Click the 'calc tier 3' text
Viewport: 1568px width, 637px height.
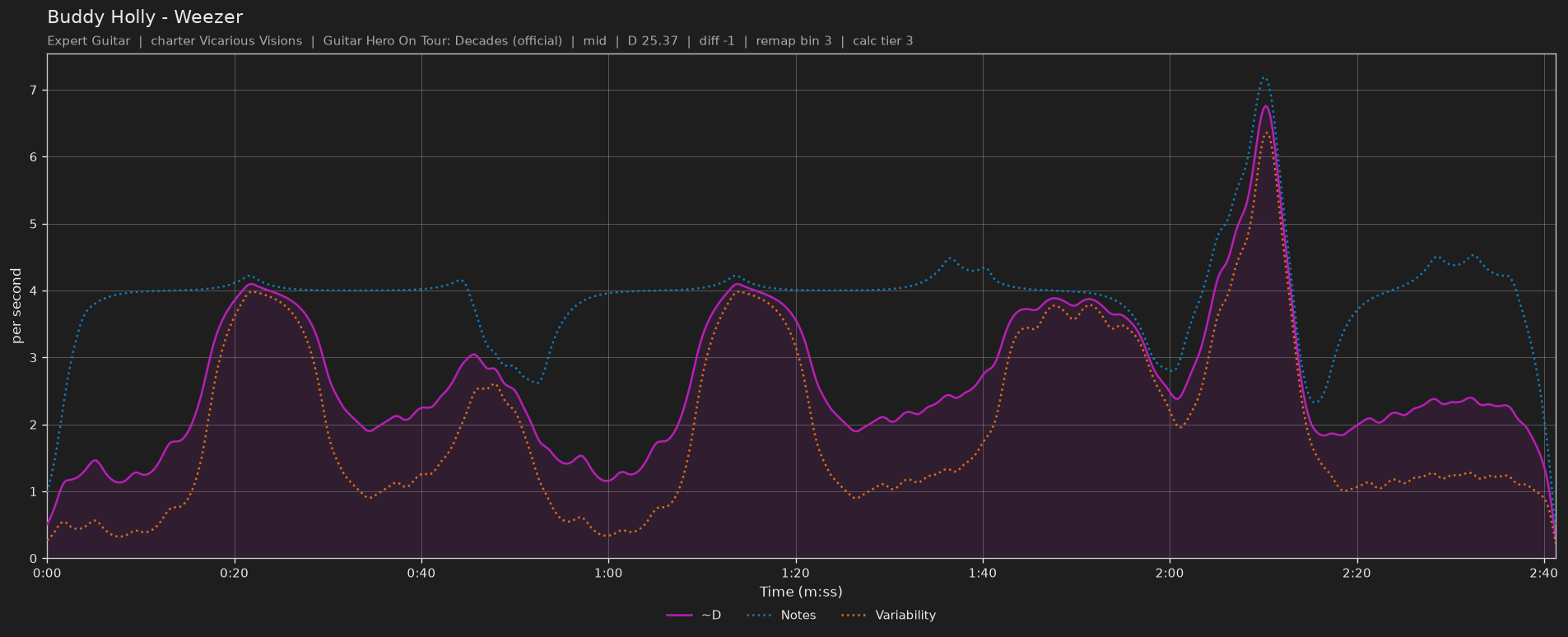point(883,40)
